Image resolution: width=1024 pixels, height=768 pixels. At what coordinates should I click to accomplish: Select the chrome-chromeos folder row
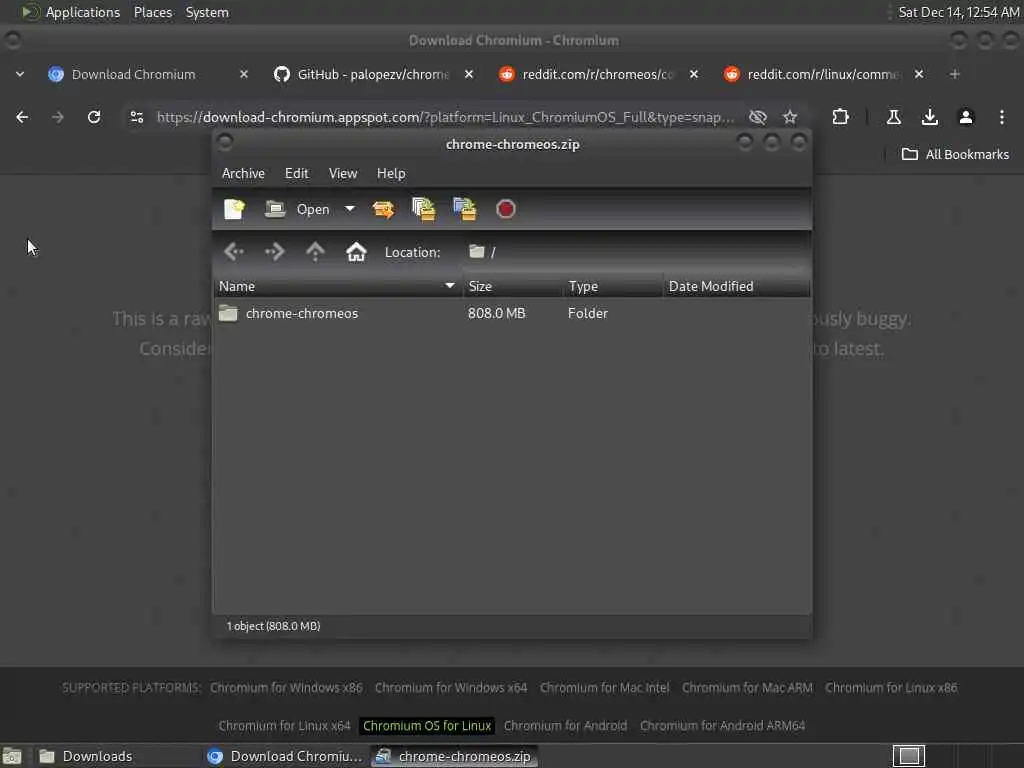[512, 313]
